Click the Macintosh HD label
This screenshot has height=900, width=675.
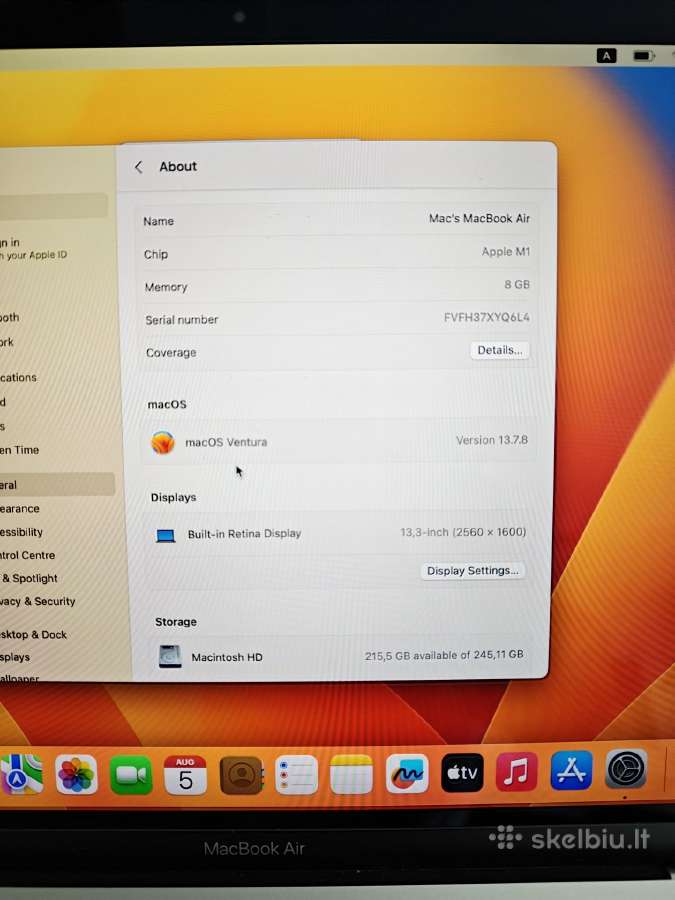[227, 657]
